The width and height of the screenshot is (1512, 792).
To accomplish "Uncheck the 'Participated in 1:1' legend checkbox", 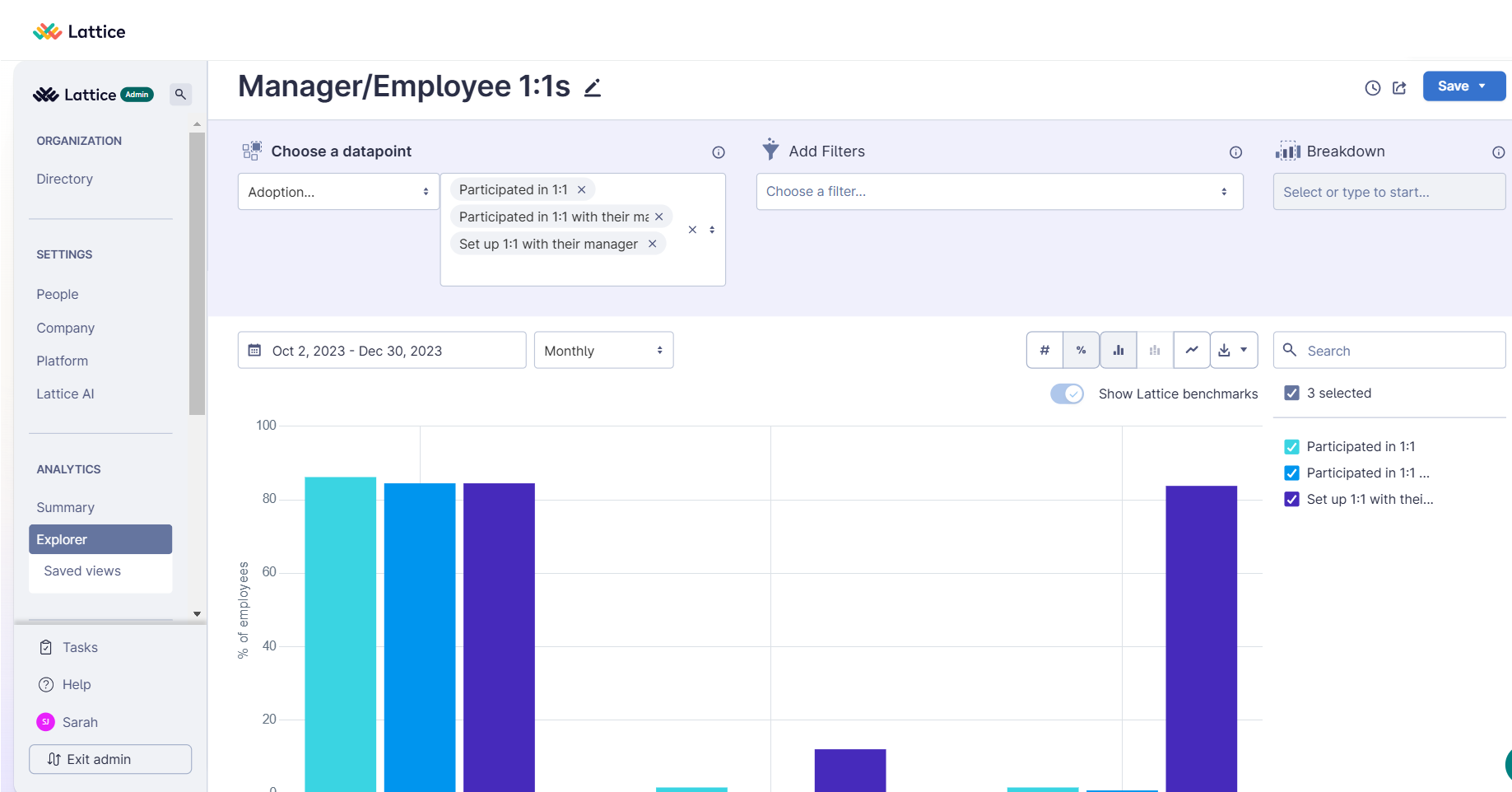I will pyautogui.click(x=1291, y=446).
